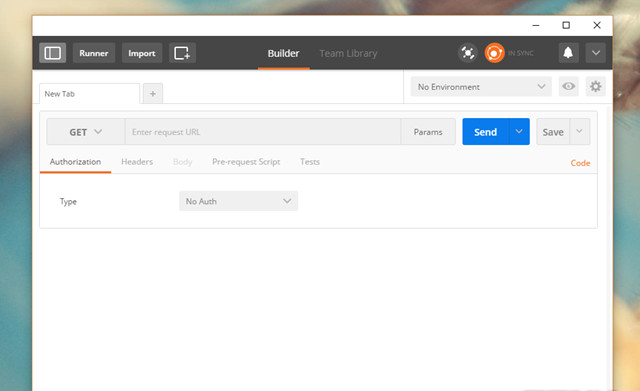
Task: Open environment quick look eye icon
Action: 569,87
